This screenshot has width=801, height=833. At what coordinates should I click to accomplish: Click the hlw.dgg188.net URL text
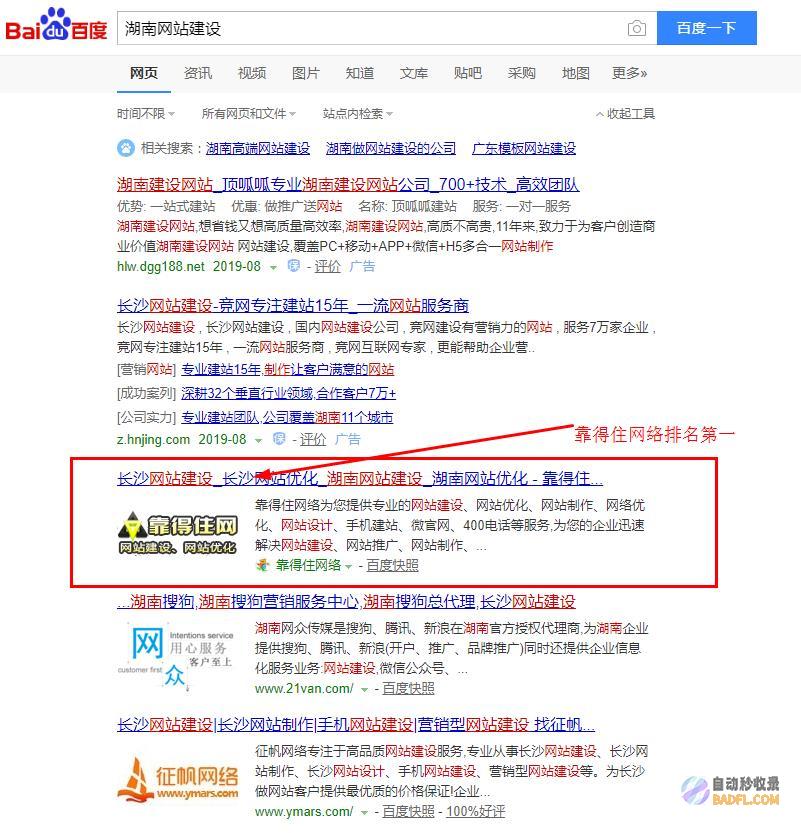pos(160,266)
